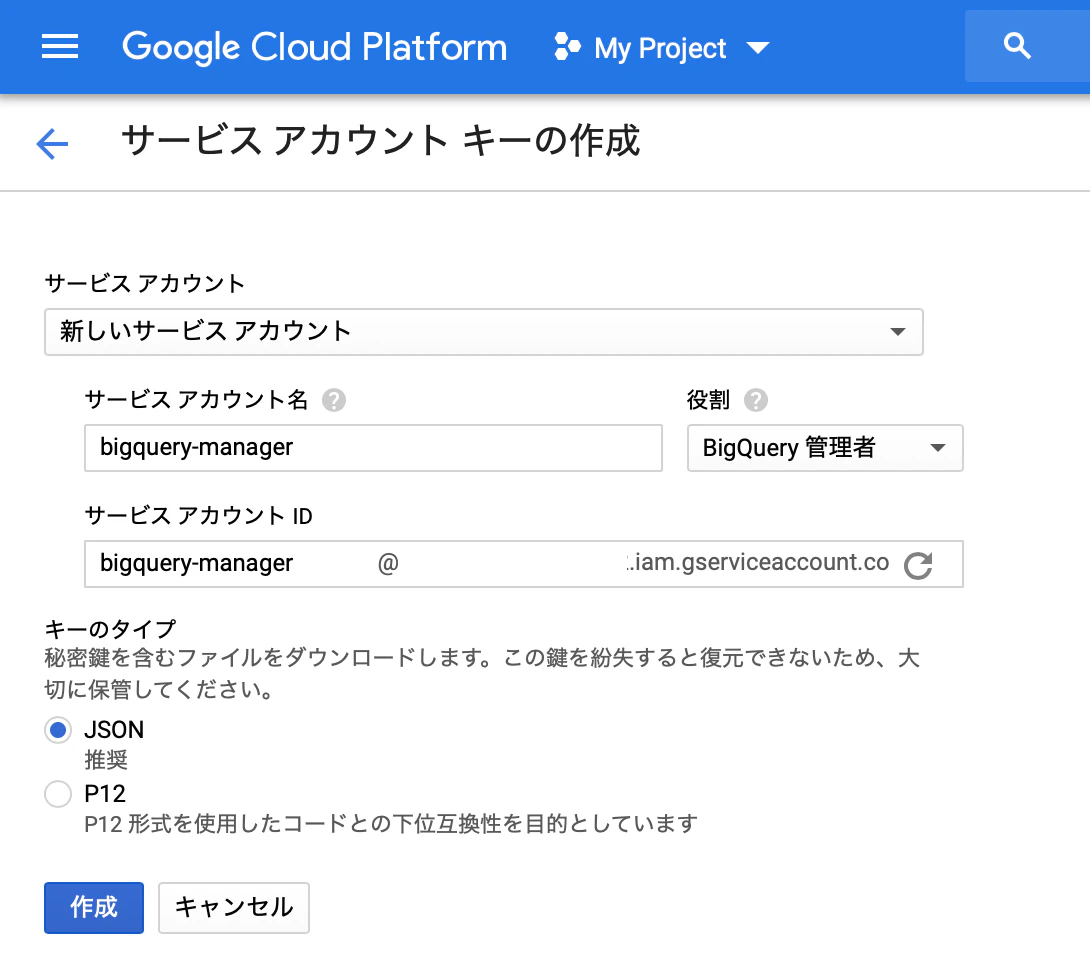
Task: Click the キーのタイプ label
Action: point(111,629)
